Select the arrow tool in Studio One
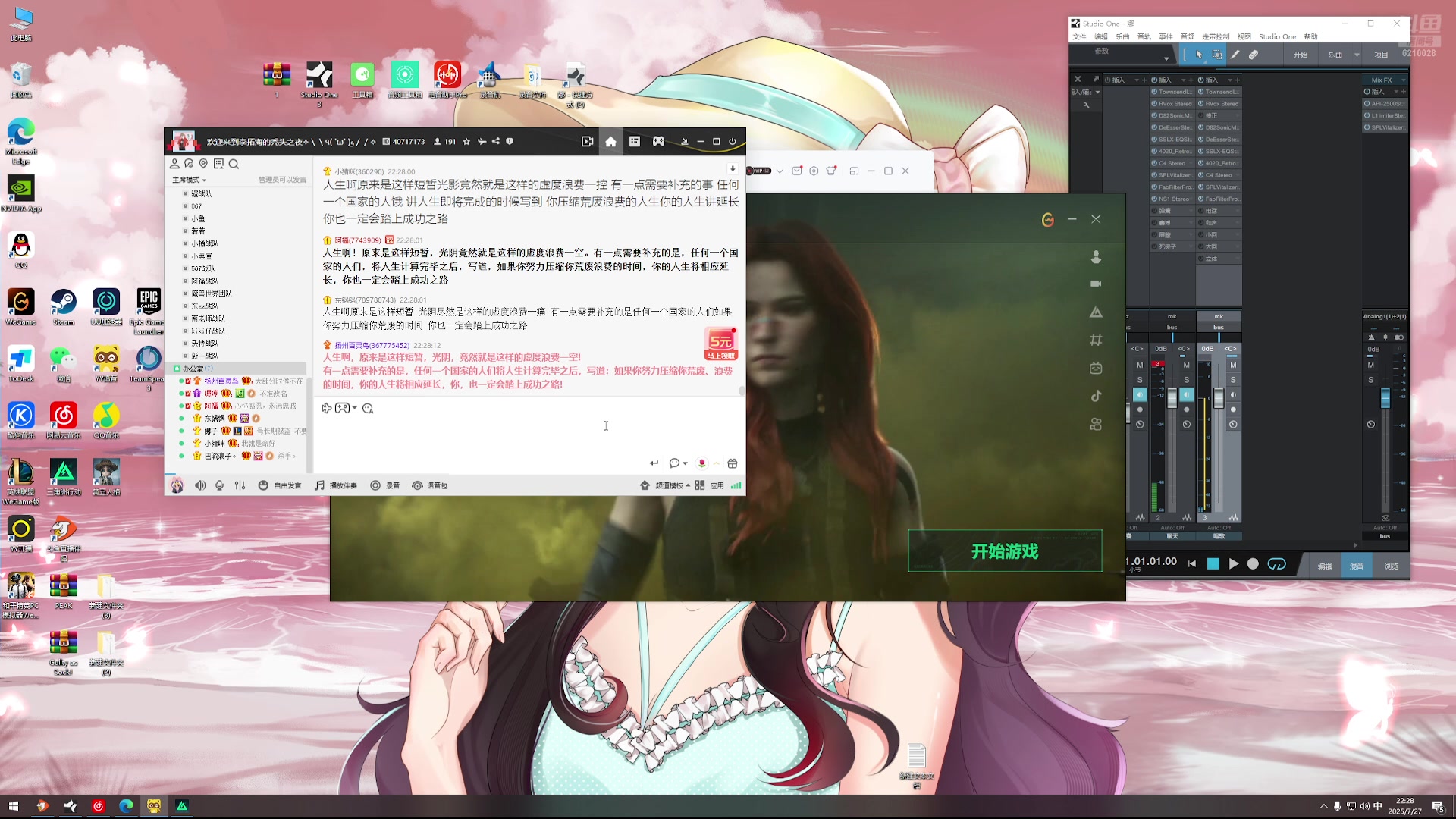The width and height of the screenshot is (1456, 819). coord(1199,55)
